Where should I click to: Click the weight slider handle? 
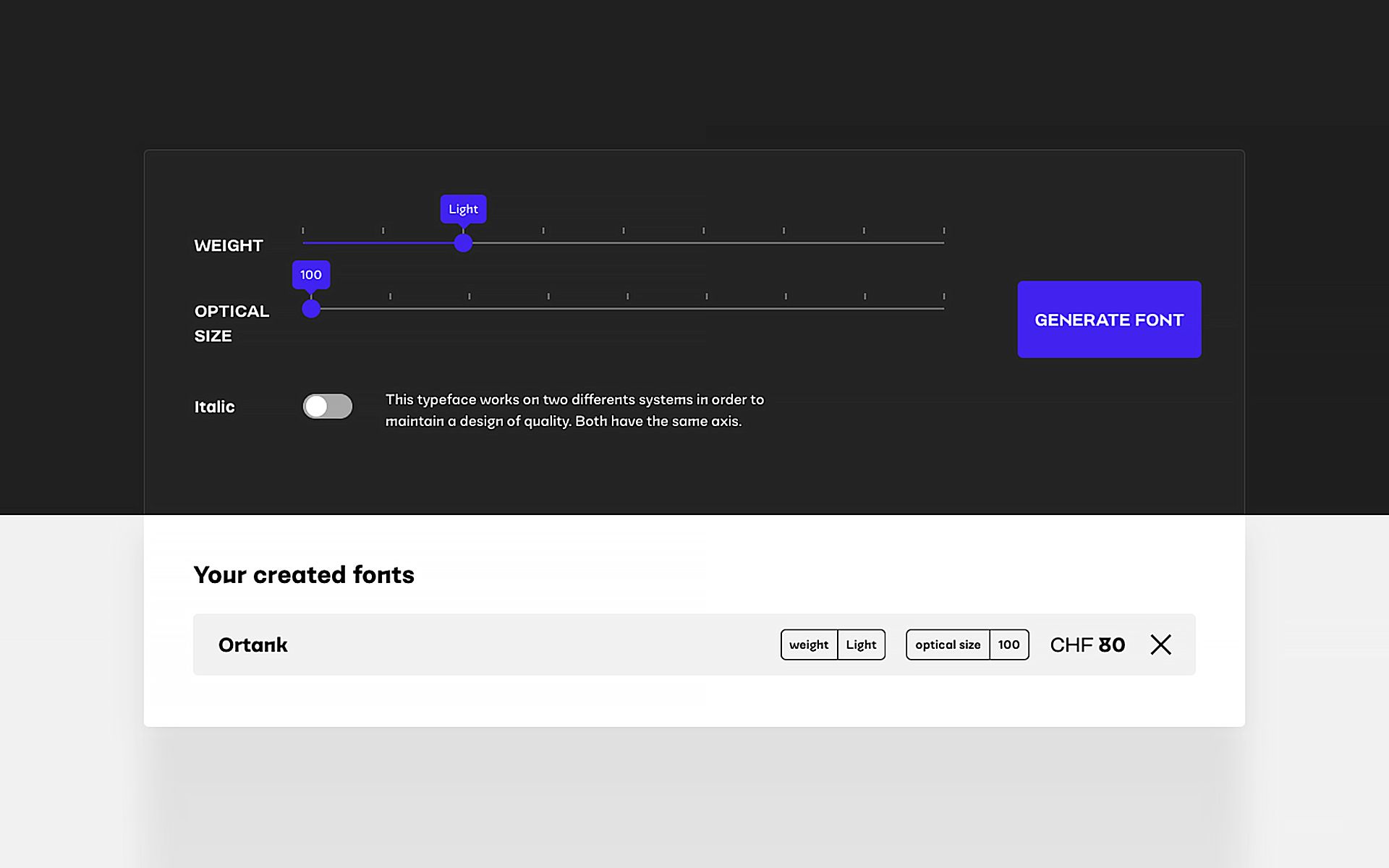pyautogui.click(x=463, y=243)
